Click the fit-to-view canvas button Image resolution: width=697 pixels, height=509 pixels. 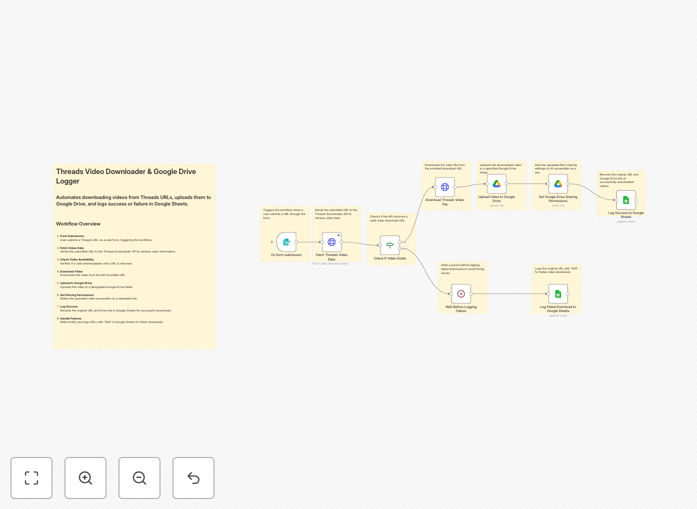click(32, 478)
